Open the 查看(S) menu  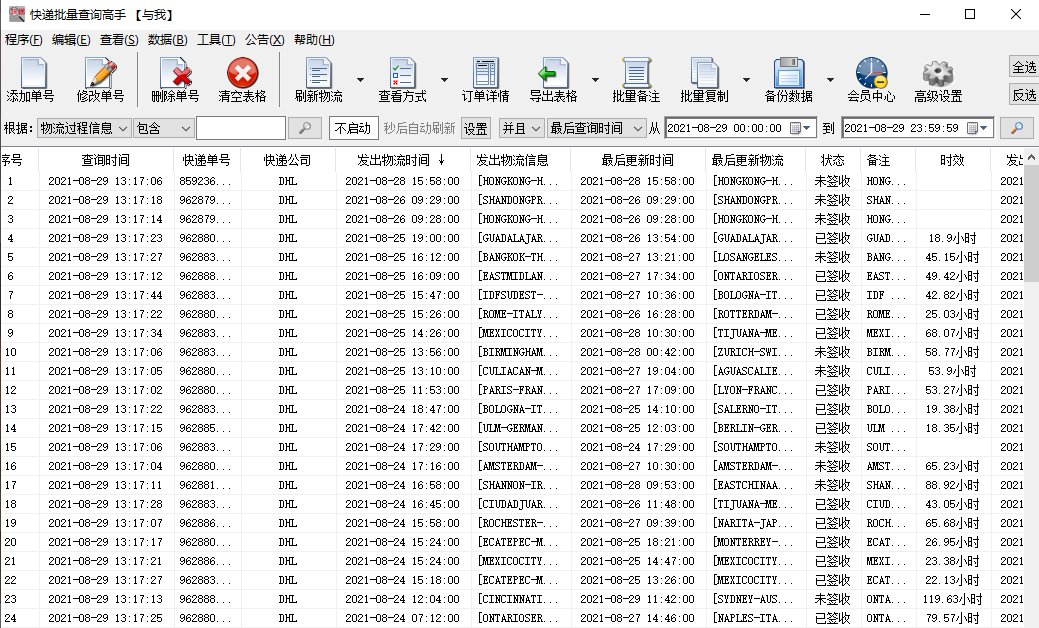pyautogui.click(x=119, y=40)
